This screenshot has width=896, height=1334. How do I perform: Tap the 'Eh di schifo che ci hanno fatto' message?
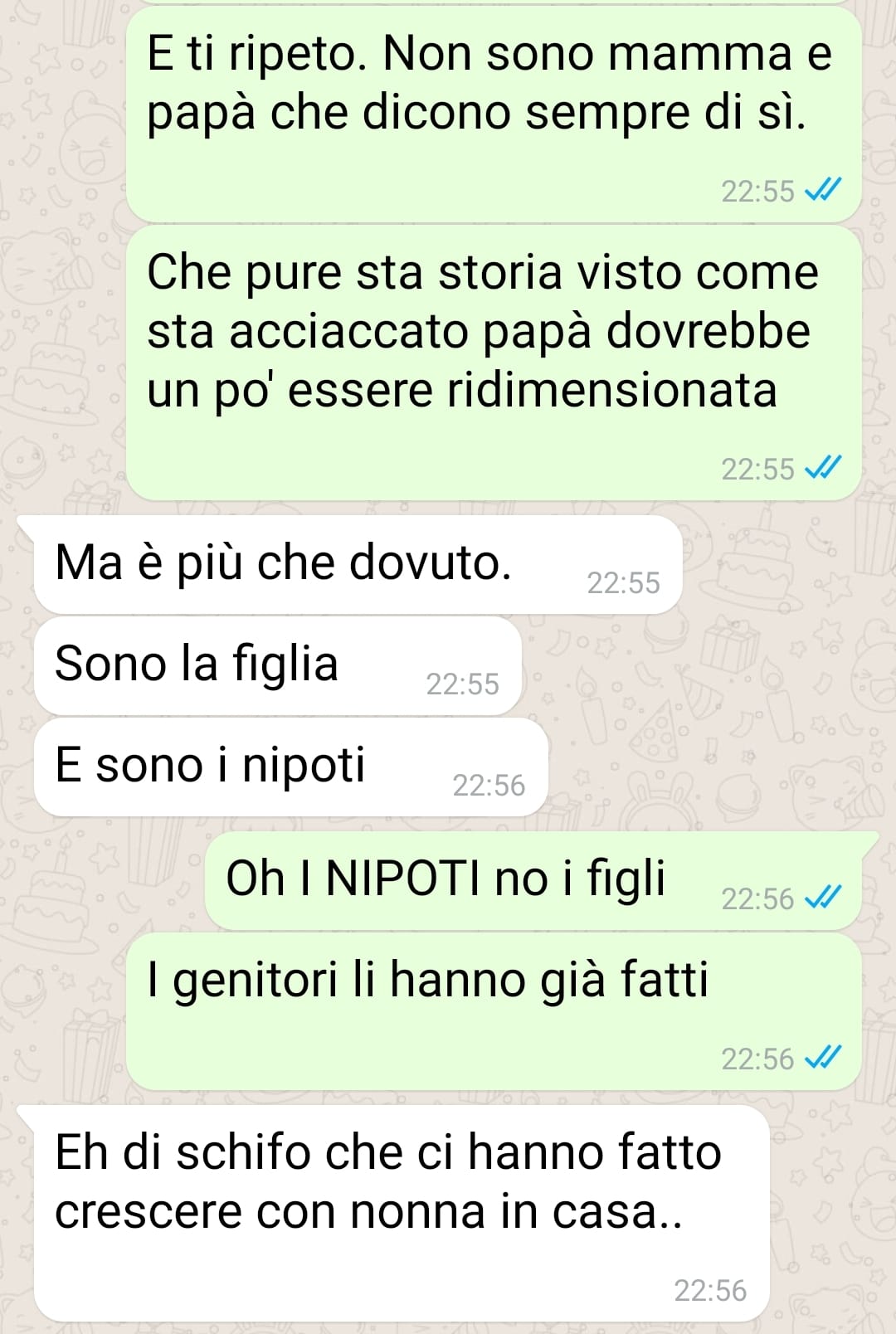click(402, 1213)
